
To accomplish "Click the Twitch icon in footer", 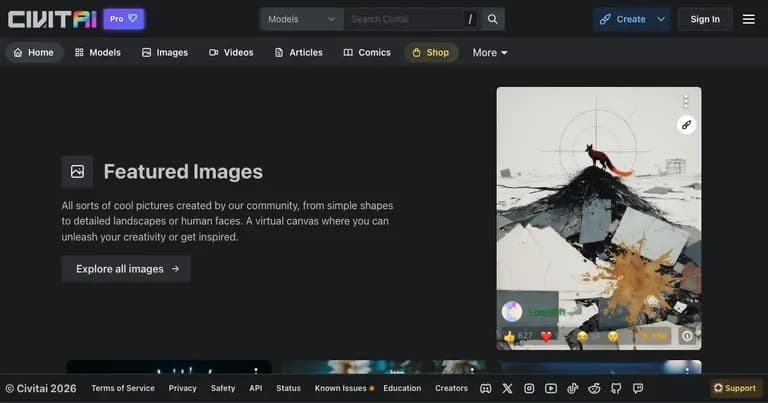I will click(x=638, y=388).
